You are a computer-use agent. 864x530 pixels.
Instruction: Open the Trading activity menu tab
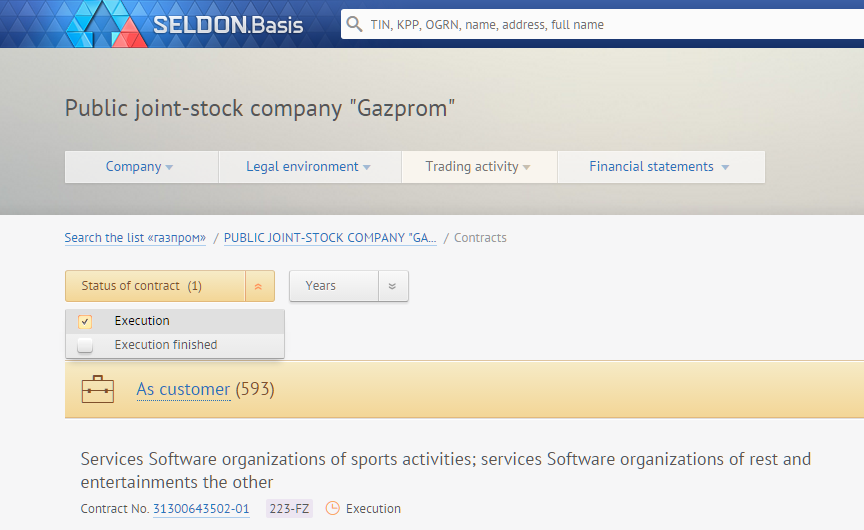479,167
